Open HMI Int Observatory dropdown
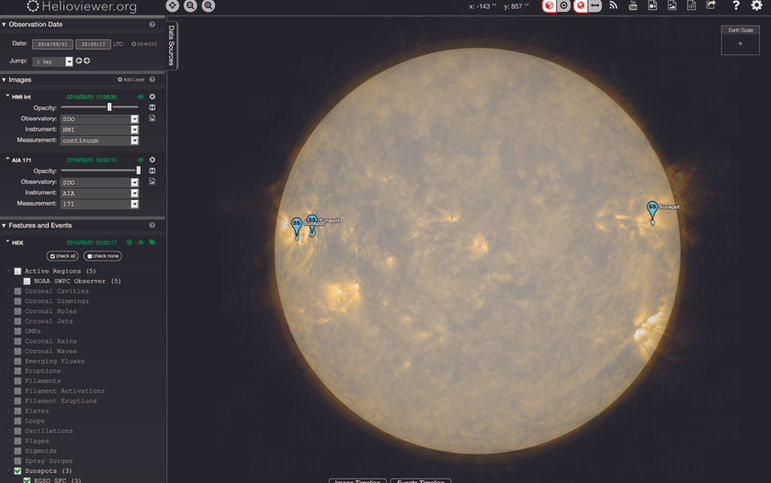The height and width of the screenshot is (483, 771). click(x=100, y=119)
